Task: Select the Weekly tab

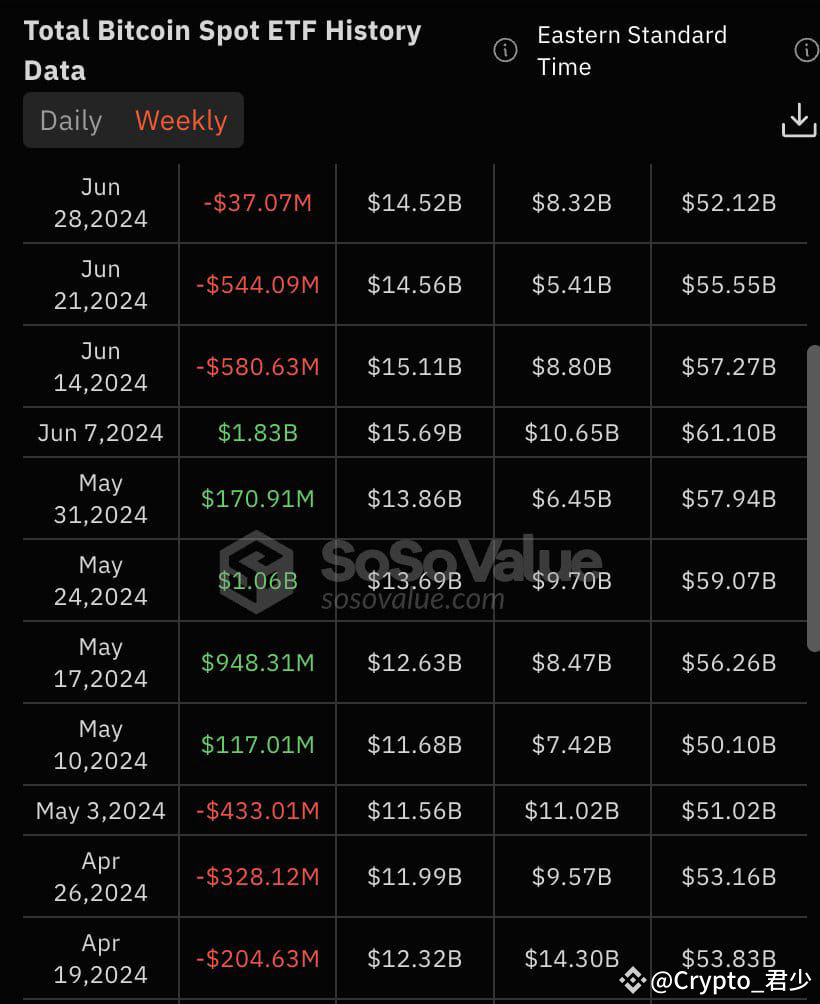Action: point(180,120)
